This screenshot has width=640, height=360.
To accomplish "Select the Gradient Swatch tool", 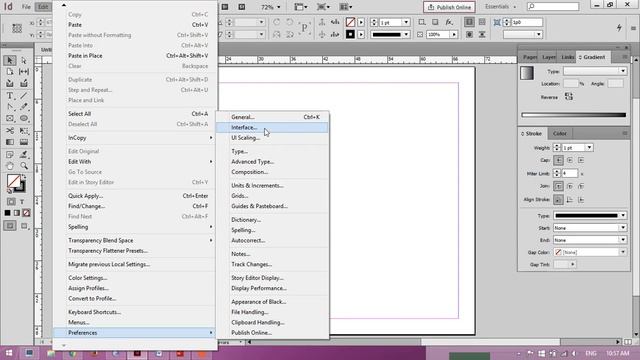I will [10, 142].
